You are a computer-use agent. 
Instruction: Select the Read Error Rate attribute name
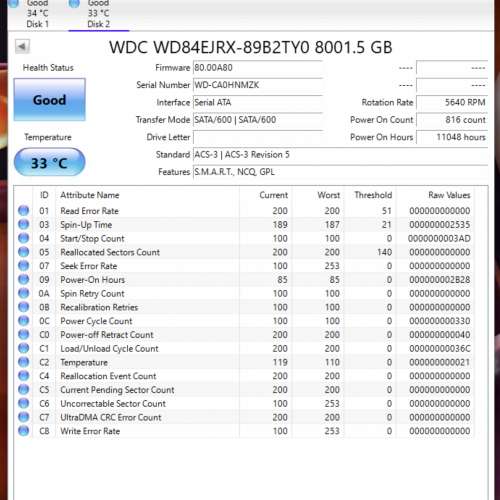[89, 211]
